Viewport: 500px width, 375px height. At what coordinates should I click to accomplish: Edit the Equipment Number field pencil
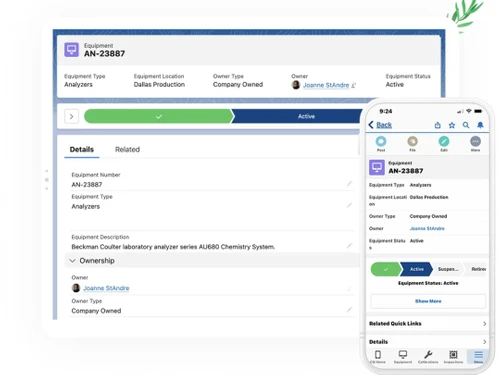[349, 183]
